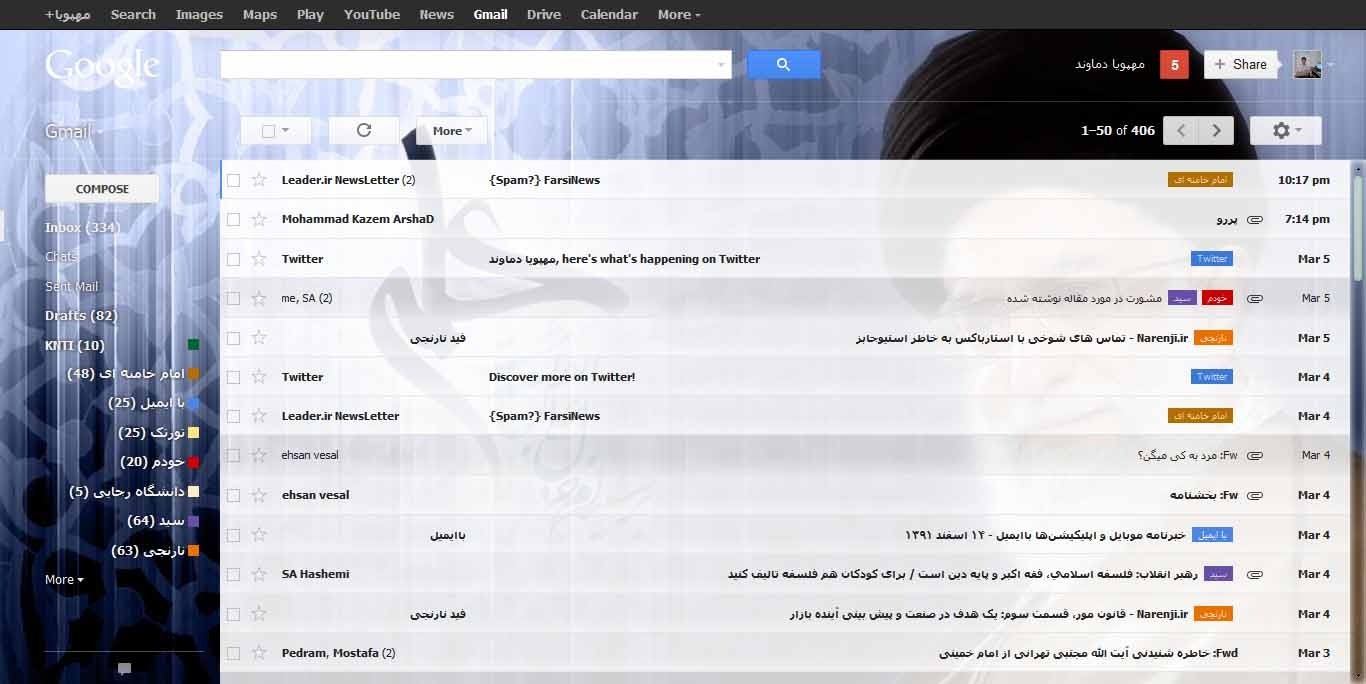Open Calendar in the top navigation bar
The height and width of the screenshot is (684, 1366).
608,15
